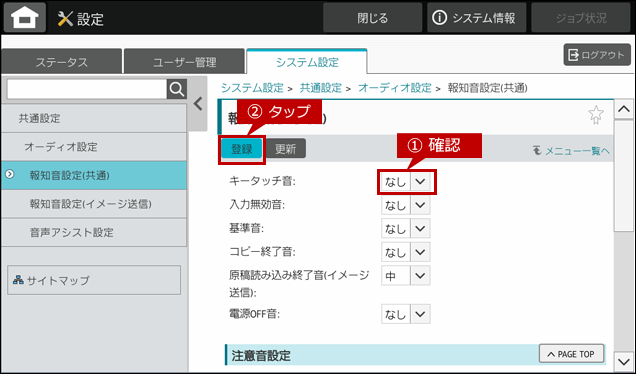Click the 更新 button

[x=286, y=149]
